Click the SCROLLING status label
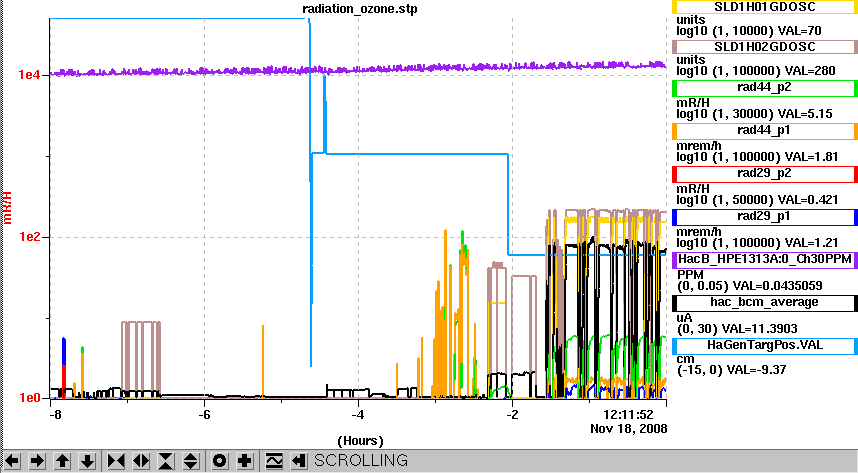 click(361, 460)
